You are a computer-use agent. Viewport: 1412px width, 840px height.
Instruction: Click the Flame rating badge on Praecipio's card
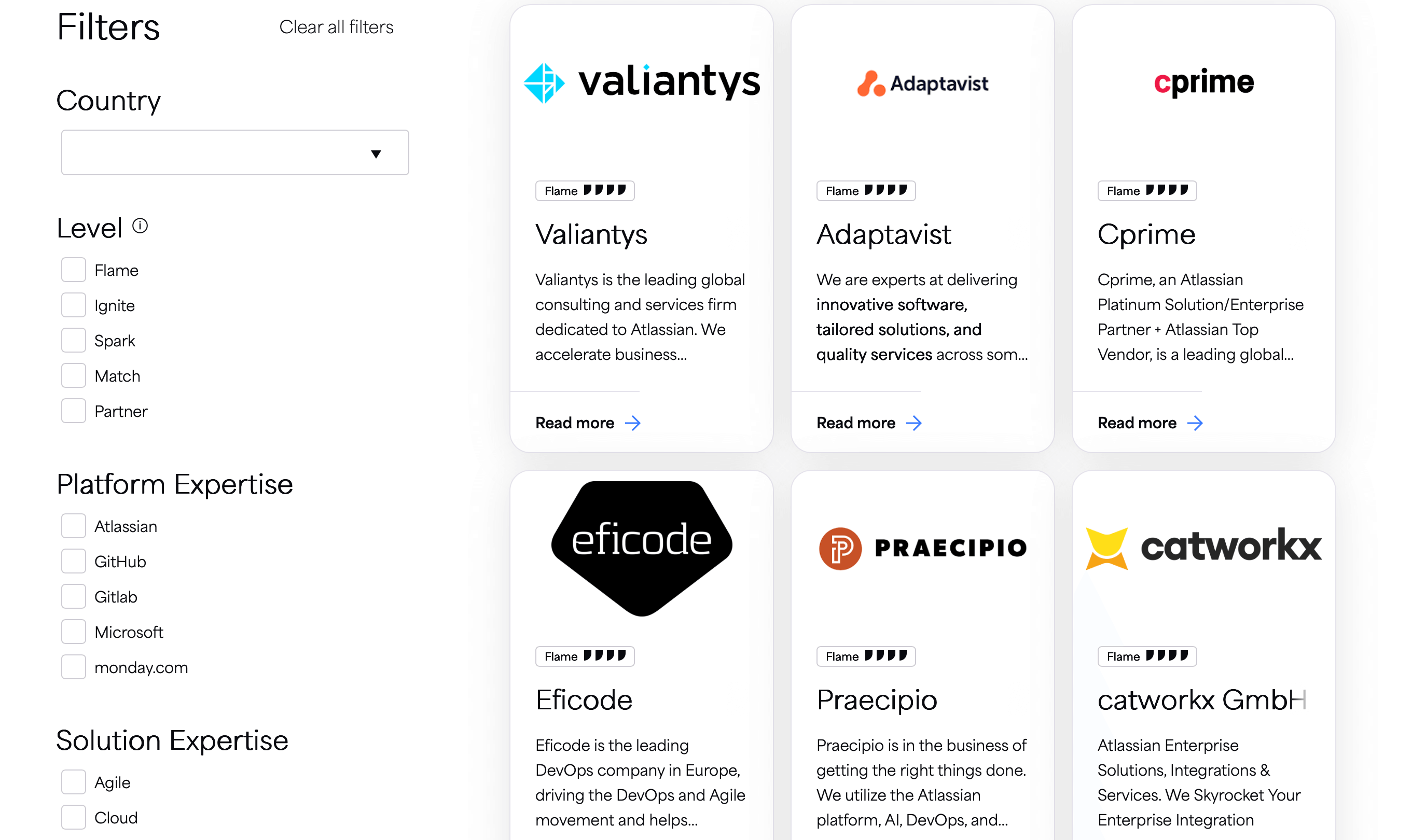tap(865, 656)
